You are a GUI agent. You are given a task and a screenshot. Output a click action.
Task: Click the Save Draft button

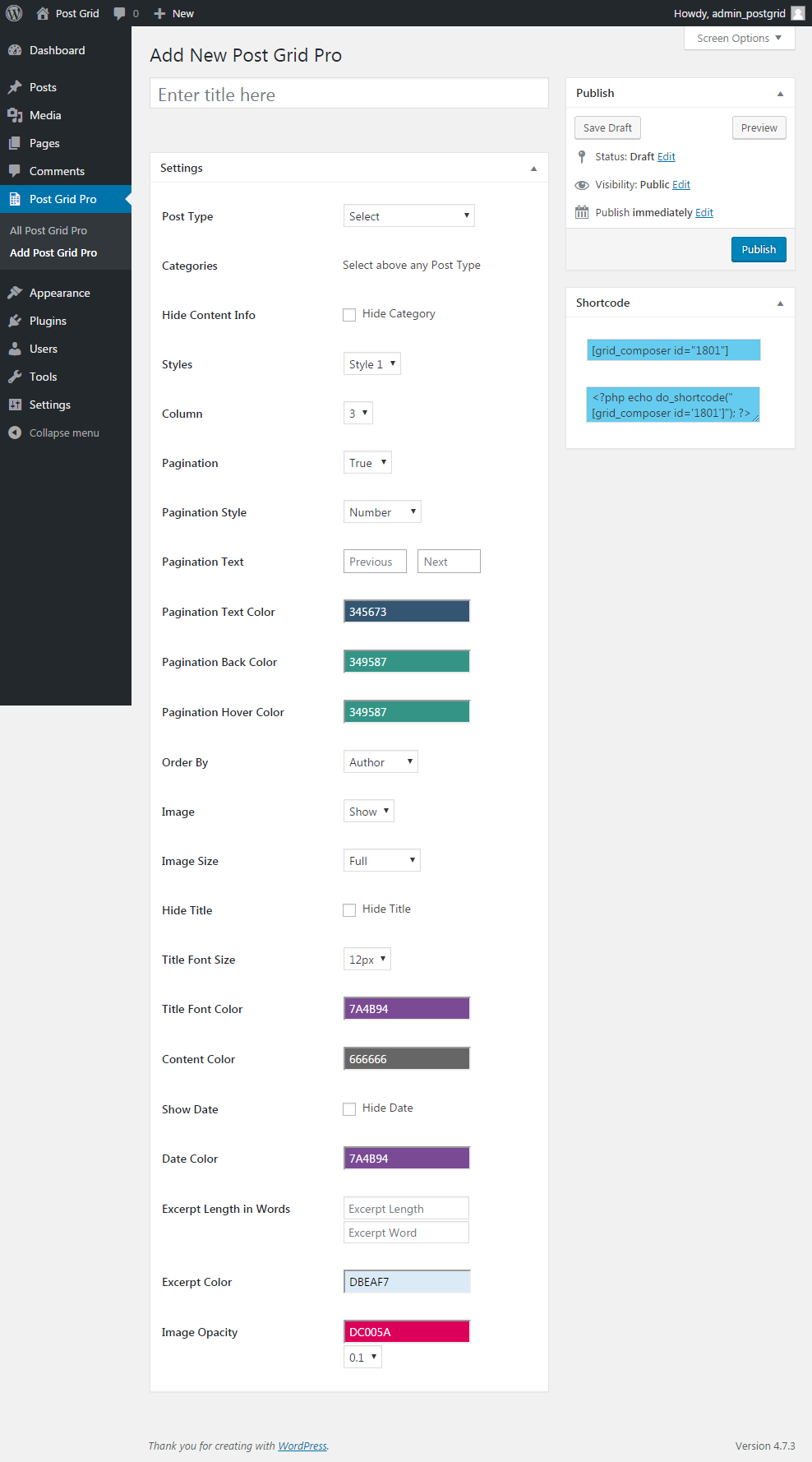(x=607, y=127)
